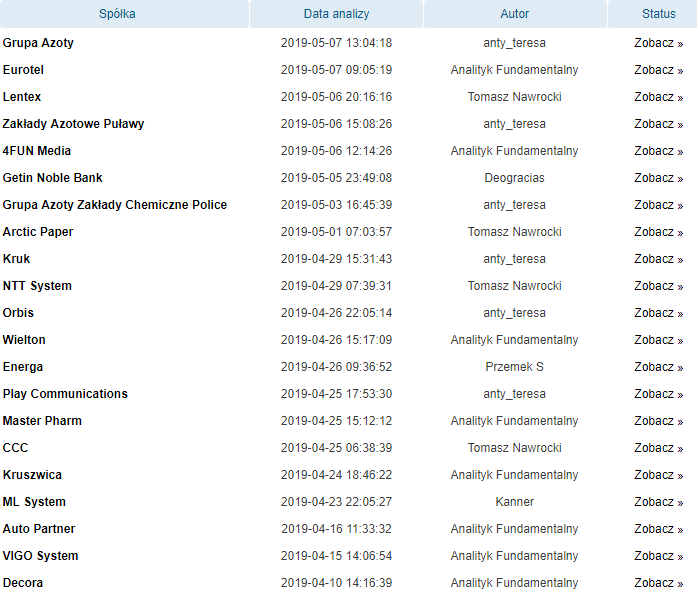View Getin Noble Bank analysis via Zobacz

pyautogui.click(x=658, y=178)
